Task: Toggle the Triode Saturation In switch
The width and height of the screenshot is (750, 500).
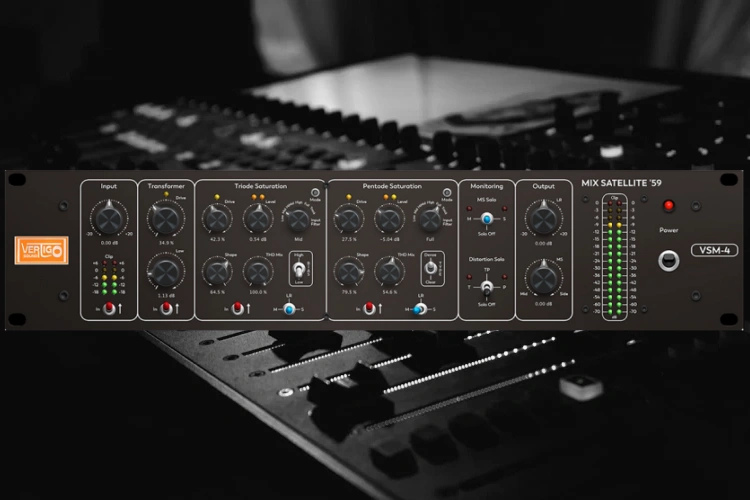Action: [238, 309]
